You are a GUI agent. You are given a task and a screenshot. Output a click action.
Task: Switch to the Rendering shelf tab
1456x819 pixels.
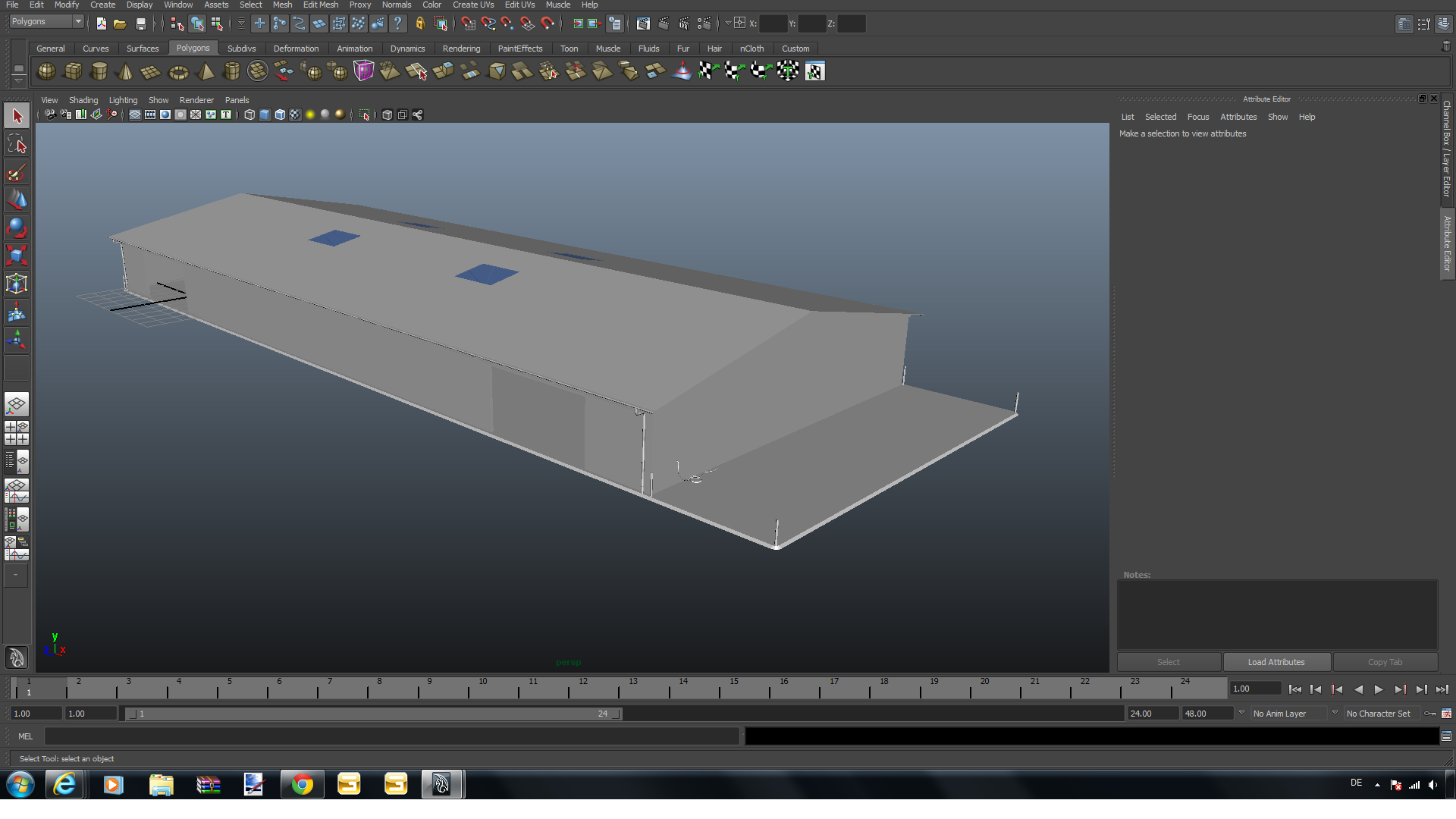[x=461, y=49]
